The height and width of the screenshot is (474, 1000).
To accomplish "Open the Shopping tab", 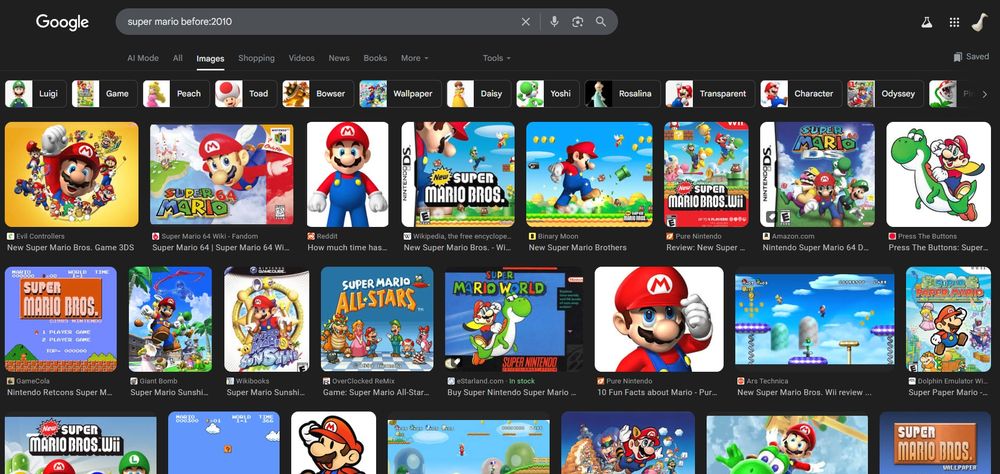I will coord(256,58).
